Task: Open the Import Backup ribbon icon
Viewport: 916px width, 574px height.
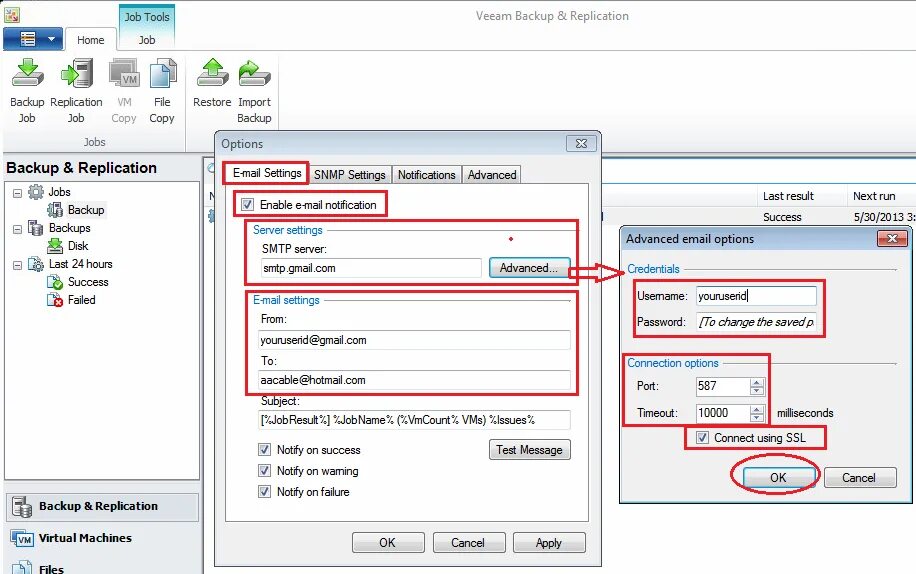Action: pos(254,73)
